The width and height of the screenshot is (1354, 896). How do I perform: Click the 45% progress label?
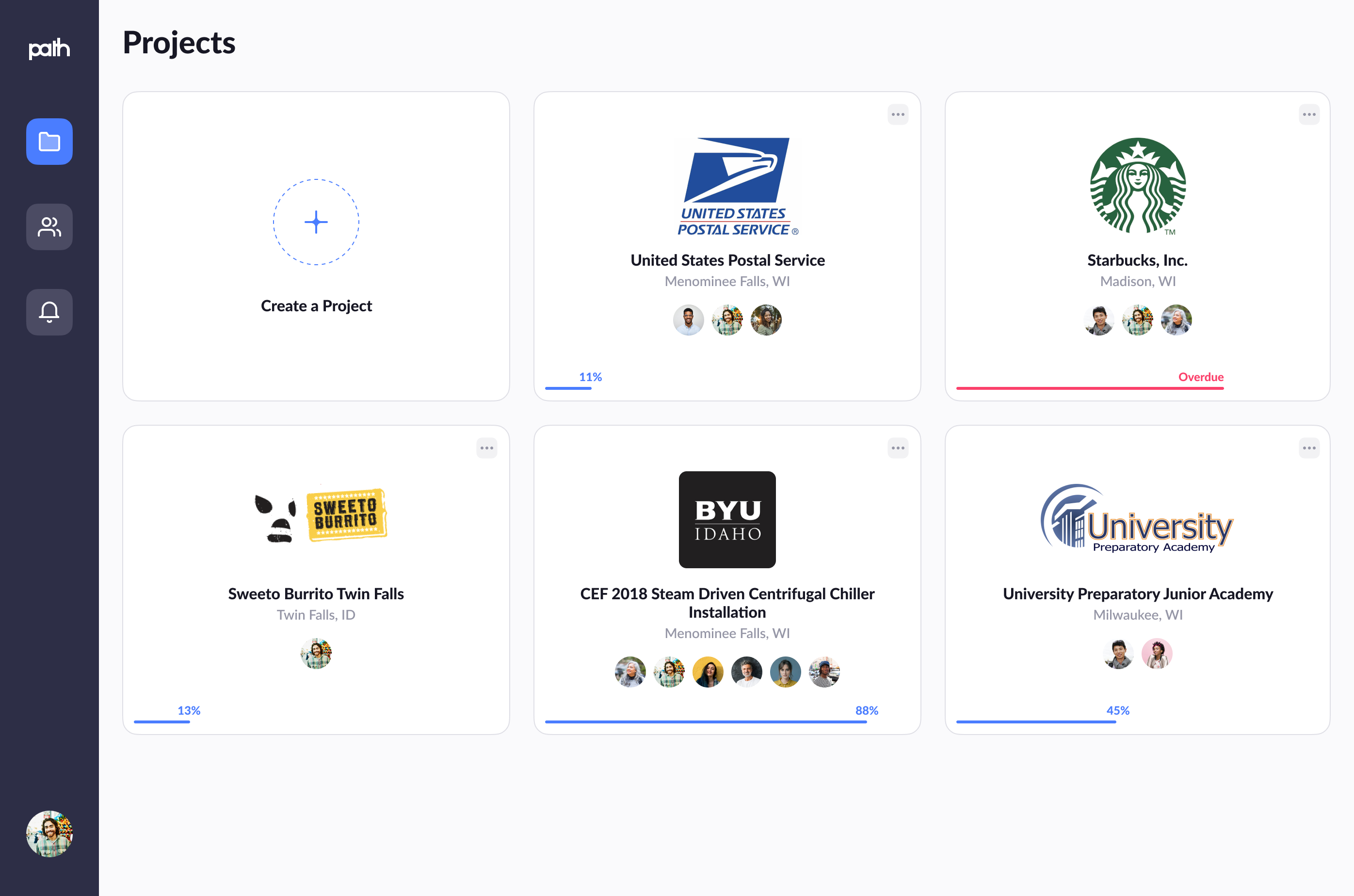click(1117, 710)
